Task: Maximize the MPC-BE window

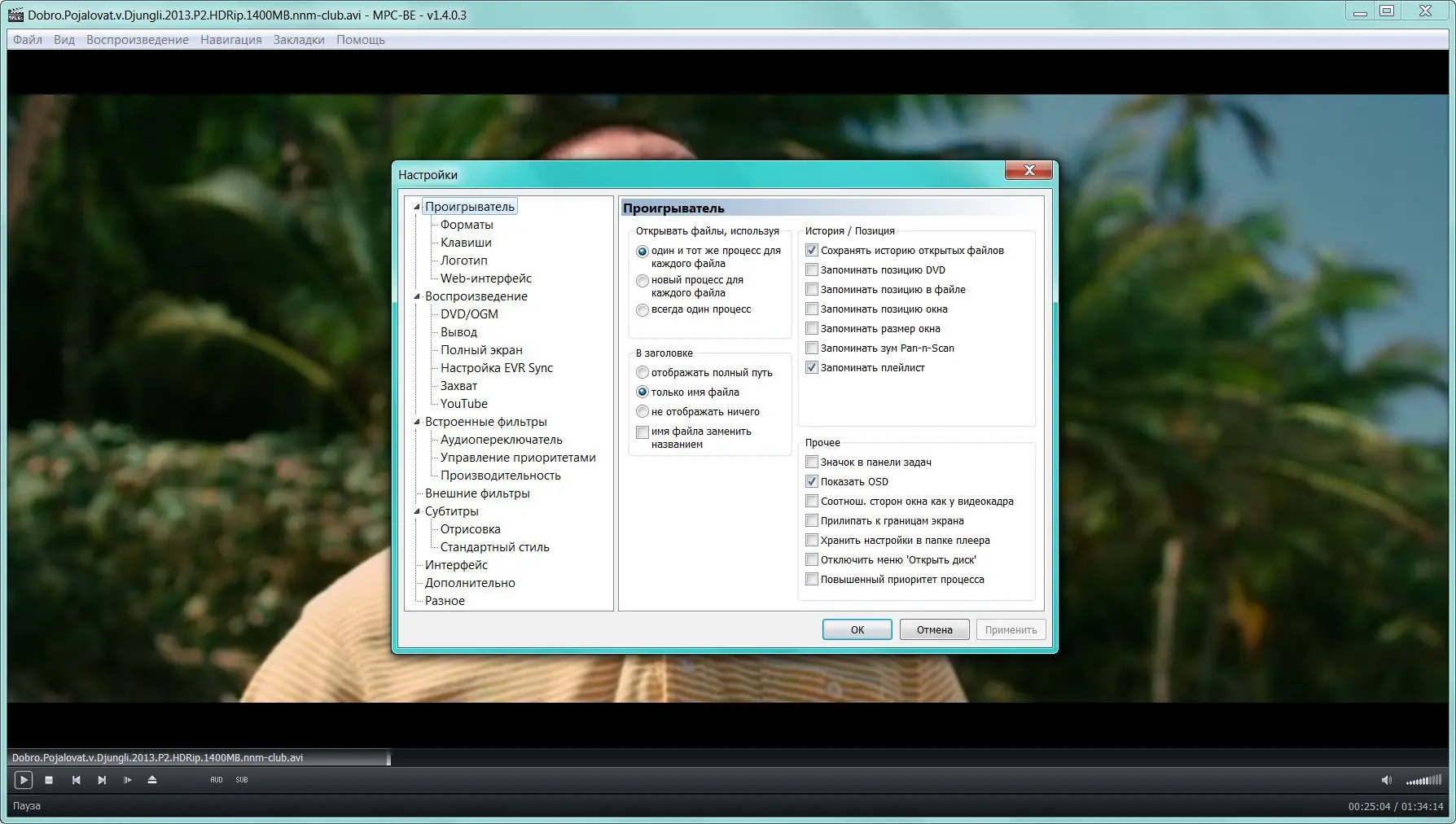Action: [1387, 11]
